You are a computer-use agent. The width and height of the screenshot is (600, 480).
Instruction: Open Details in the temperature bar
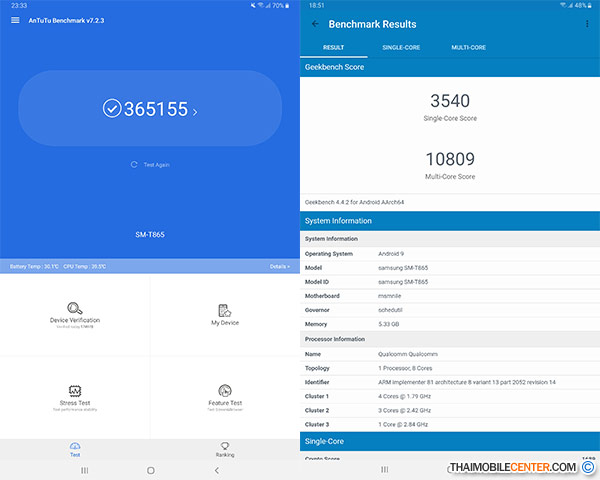280,266
